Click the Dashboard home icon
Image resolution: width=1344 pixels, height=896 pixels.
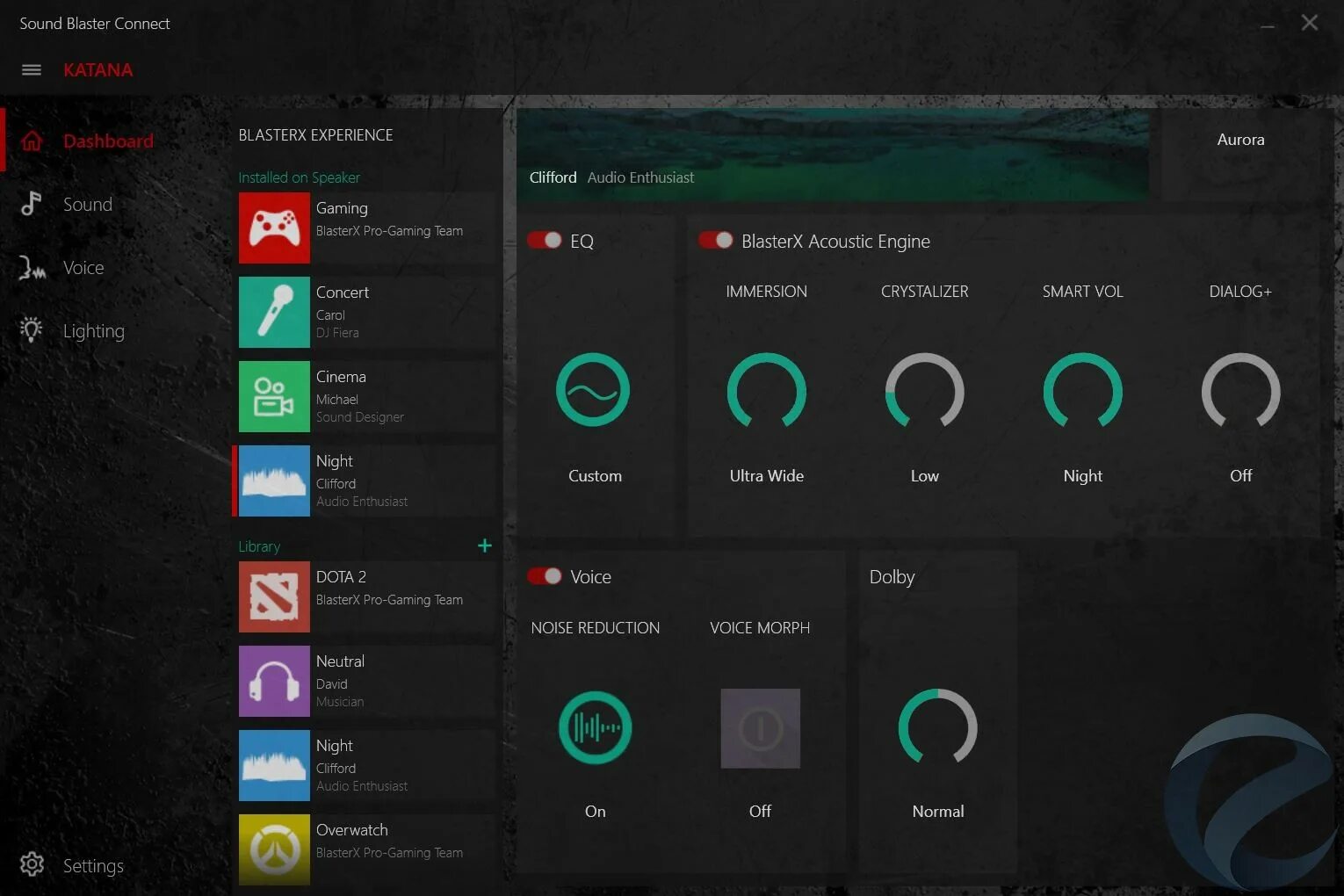(32, 141)
